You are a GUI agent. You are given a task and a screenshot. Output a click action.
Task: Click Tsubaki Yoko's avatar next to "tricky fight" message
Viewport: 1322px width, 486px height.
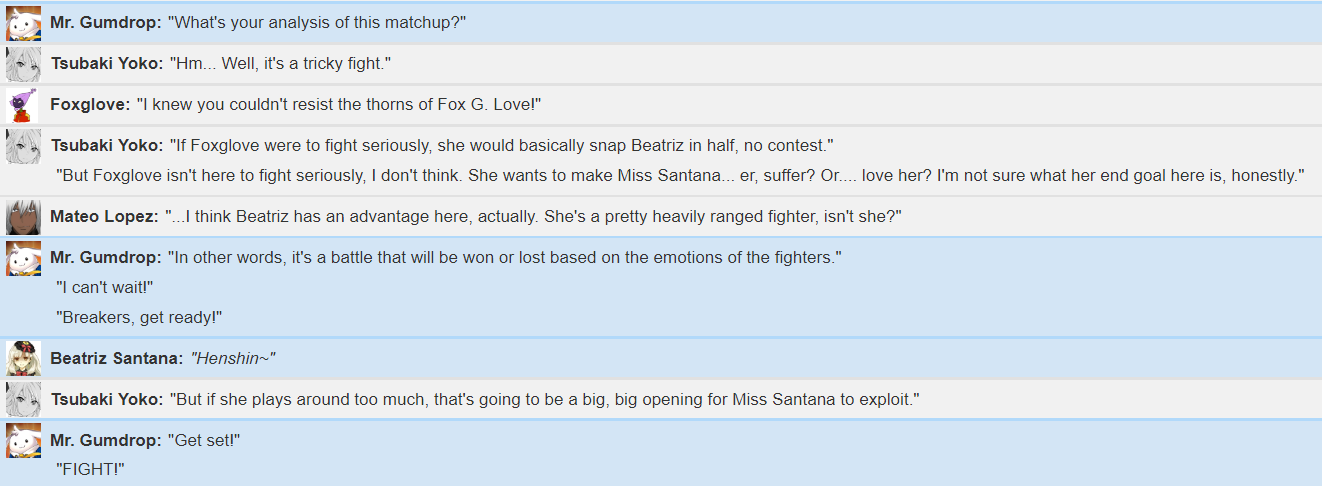24,64
